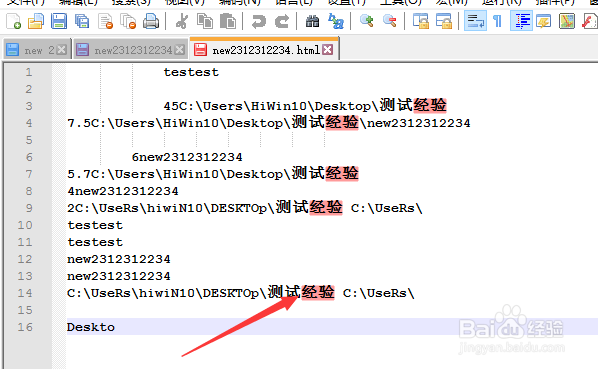Click line number 15 in the margin
Screen dimensions: 598x369
click(25, 310)
